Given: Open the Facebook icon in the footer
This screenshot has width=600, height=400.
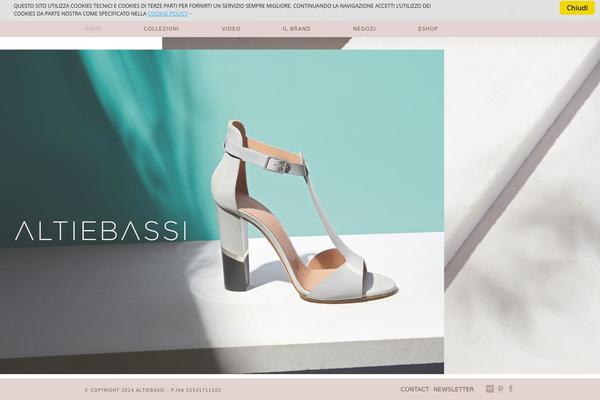Looking at the screenshot, I should [510, 389].
